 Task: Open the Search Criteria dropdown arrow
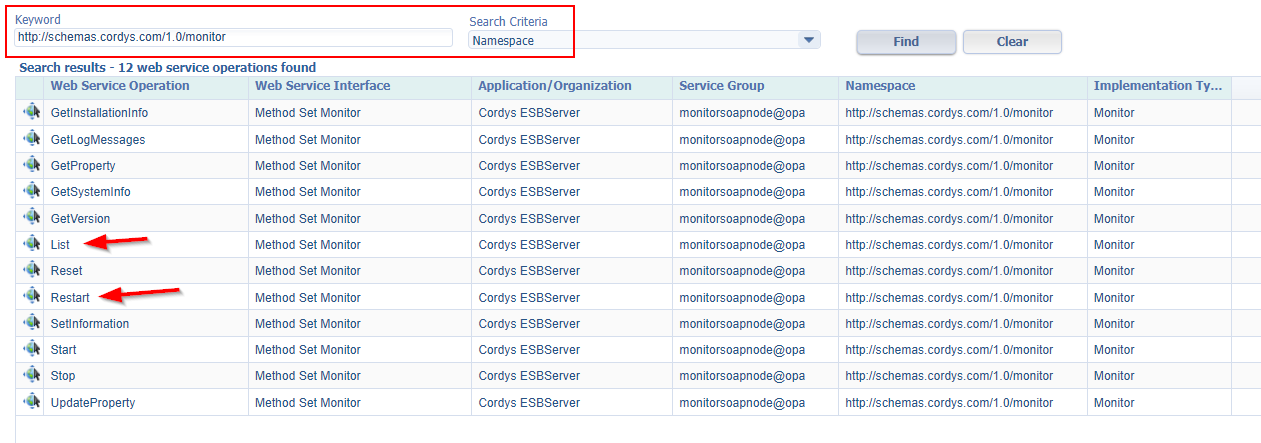(808, 40)
